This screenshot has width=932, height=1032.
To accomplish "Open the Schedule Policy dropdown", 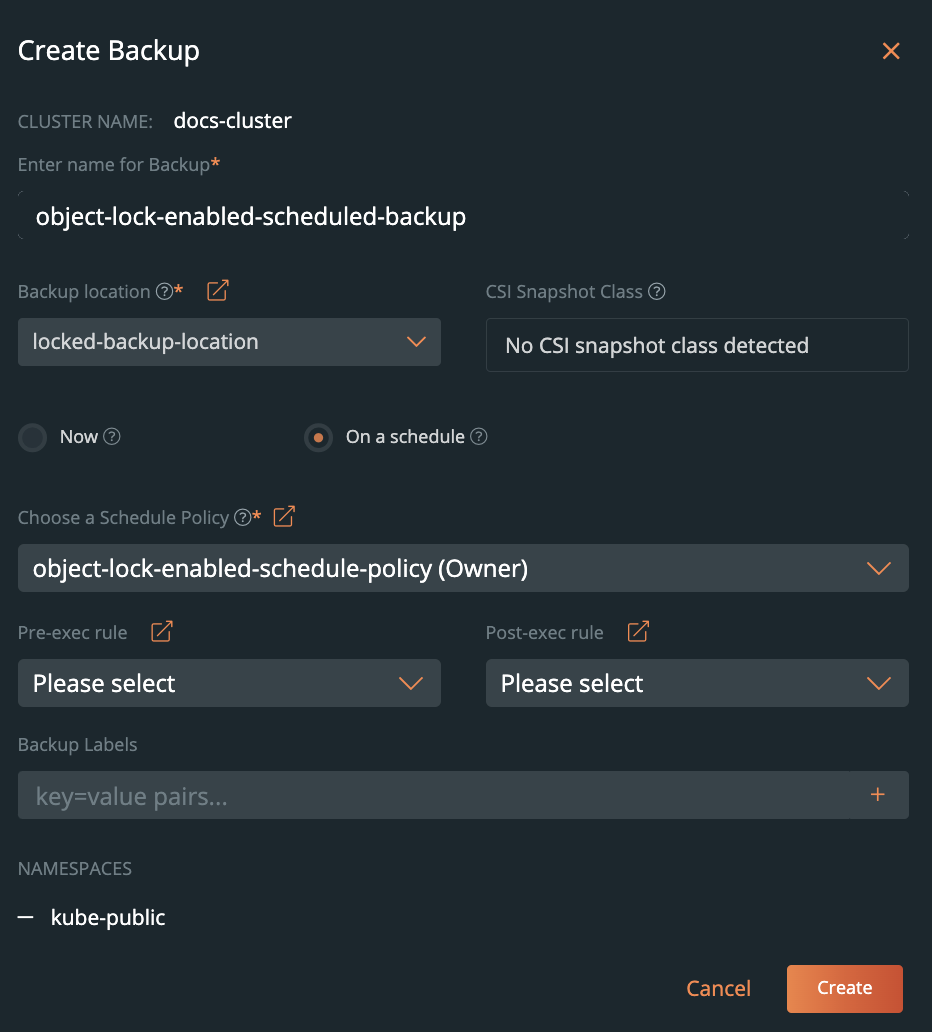I will (463, 568).
